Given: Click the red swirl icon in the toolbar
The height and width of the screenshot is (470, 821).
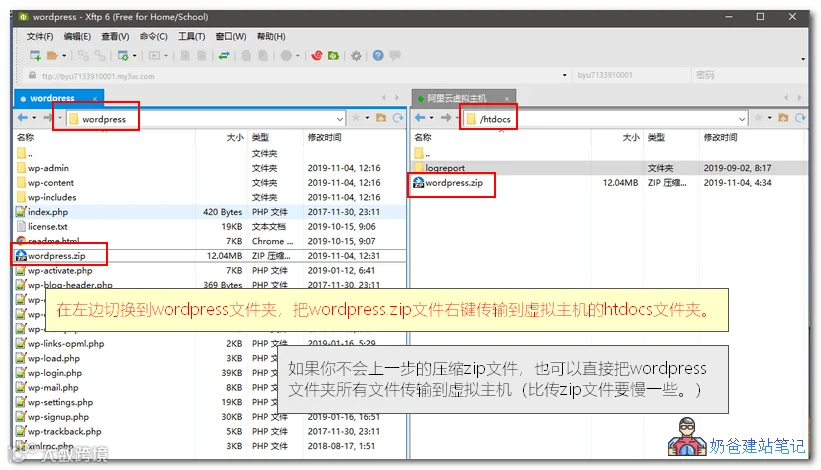Looking at the screenshot, I should pyautogui.click(x=317, y=55).
